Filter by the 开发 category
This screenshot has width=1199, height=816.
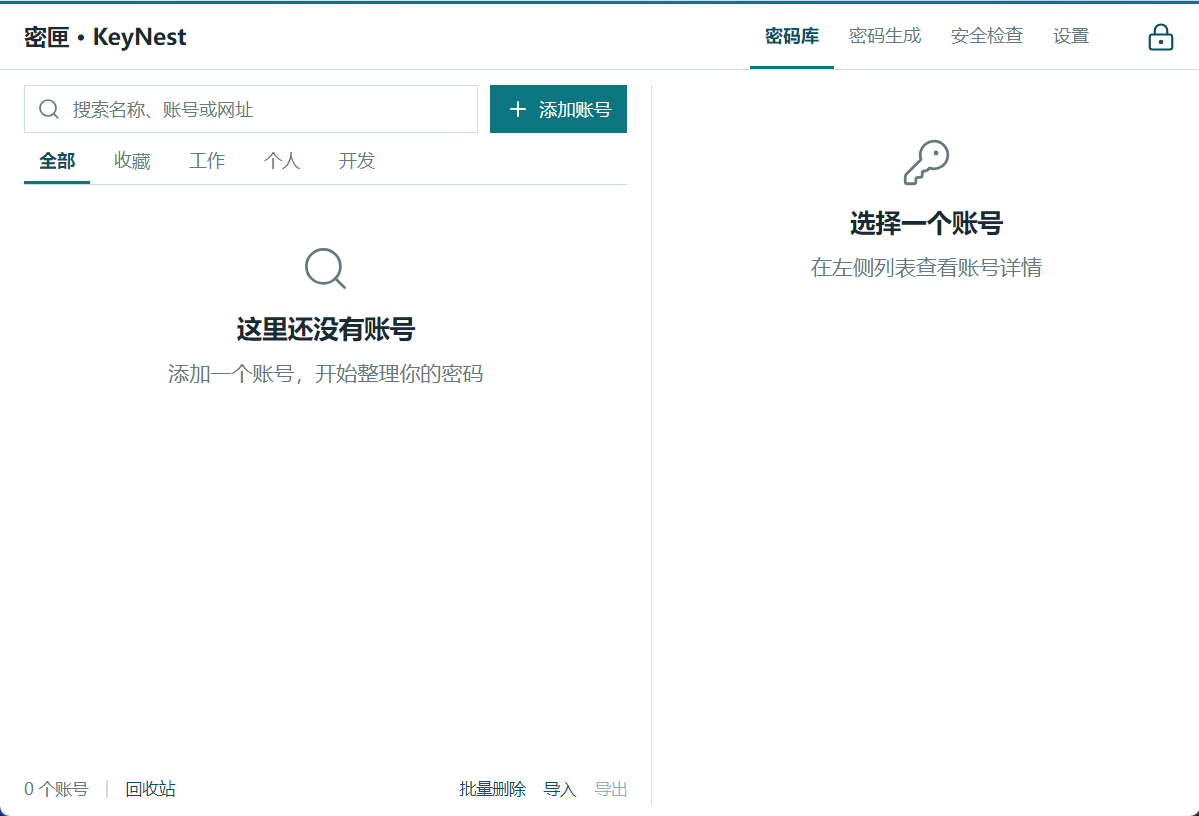pos(357,161)
